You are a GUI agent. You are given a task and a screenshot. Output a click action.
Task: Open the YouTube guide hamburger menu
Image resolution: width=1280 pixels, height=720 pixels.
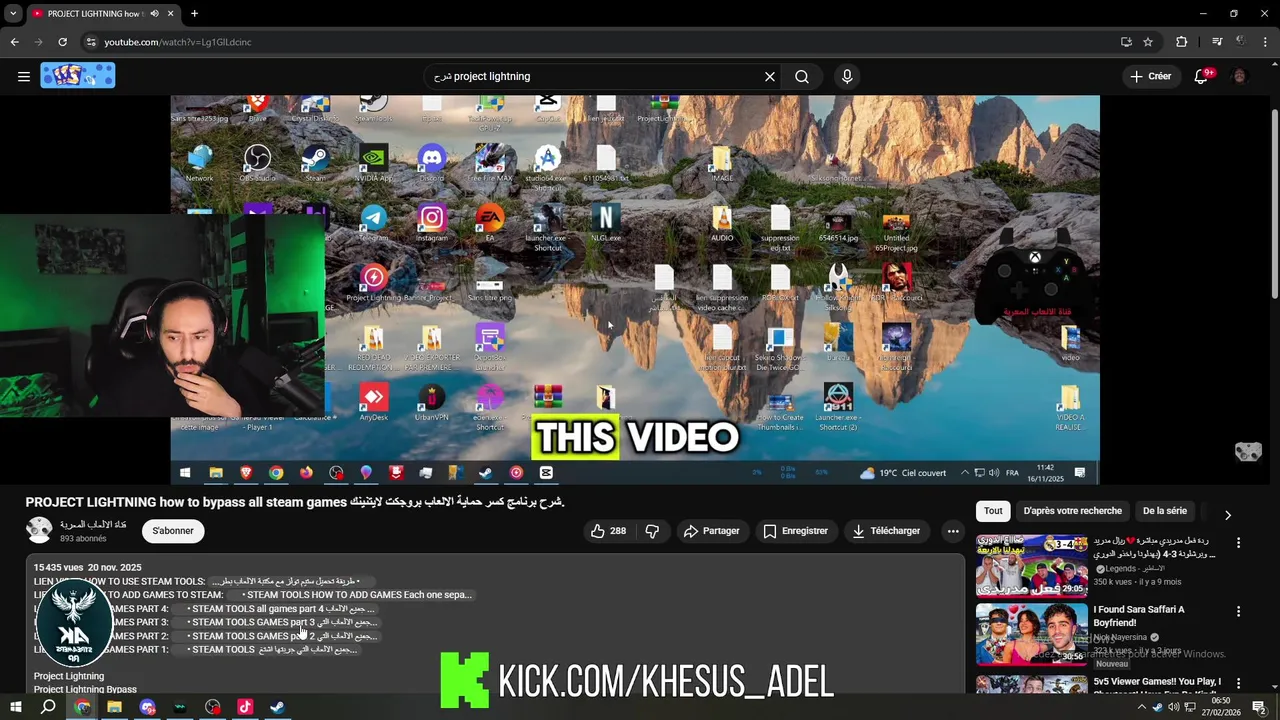[x=24, y=76]
